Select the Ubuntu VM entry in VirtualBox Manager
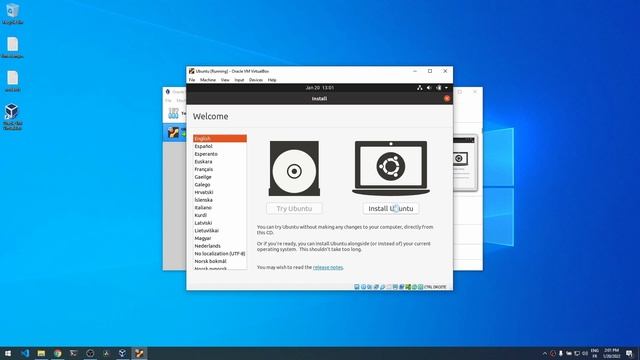 (175, 133)
